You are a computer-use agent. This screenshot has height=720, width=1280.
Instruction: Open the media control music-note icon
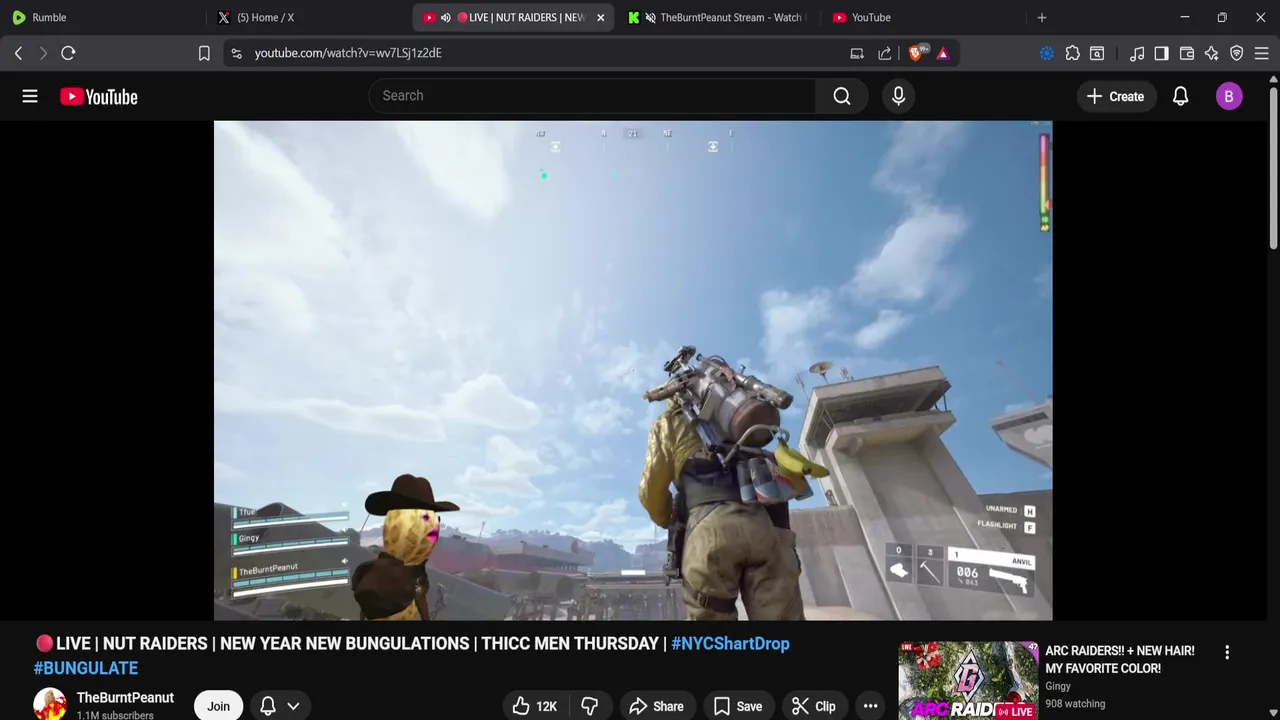[1137, 53]
